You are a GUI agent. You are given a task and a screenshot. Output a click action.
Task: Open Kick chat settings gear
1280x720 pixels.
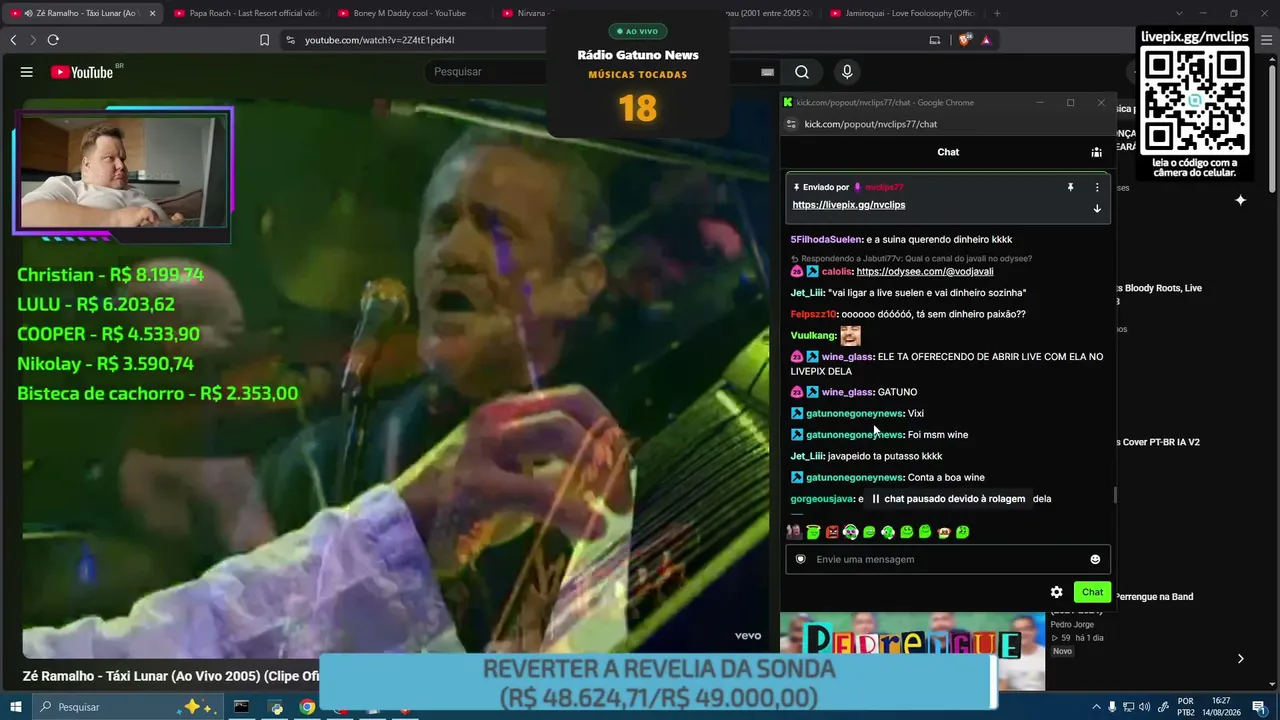click(x=1056, y=592)
